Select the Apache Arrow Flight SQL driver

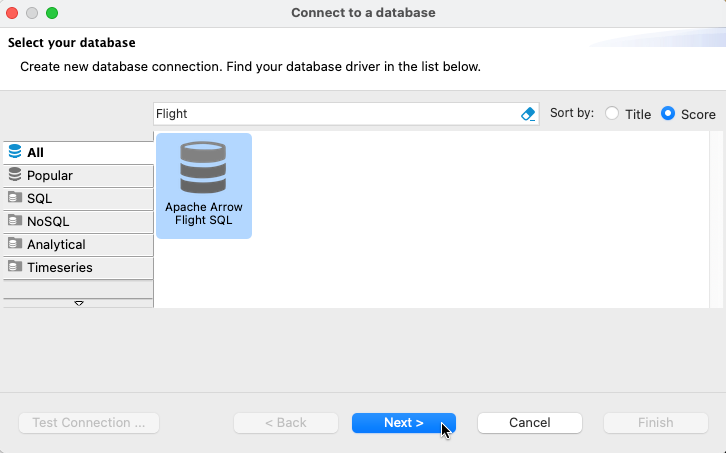click(x=204, y=186)
